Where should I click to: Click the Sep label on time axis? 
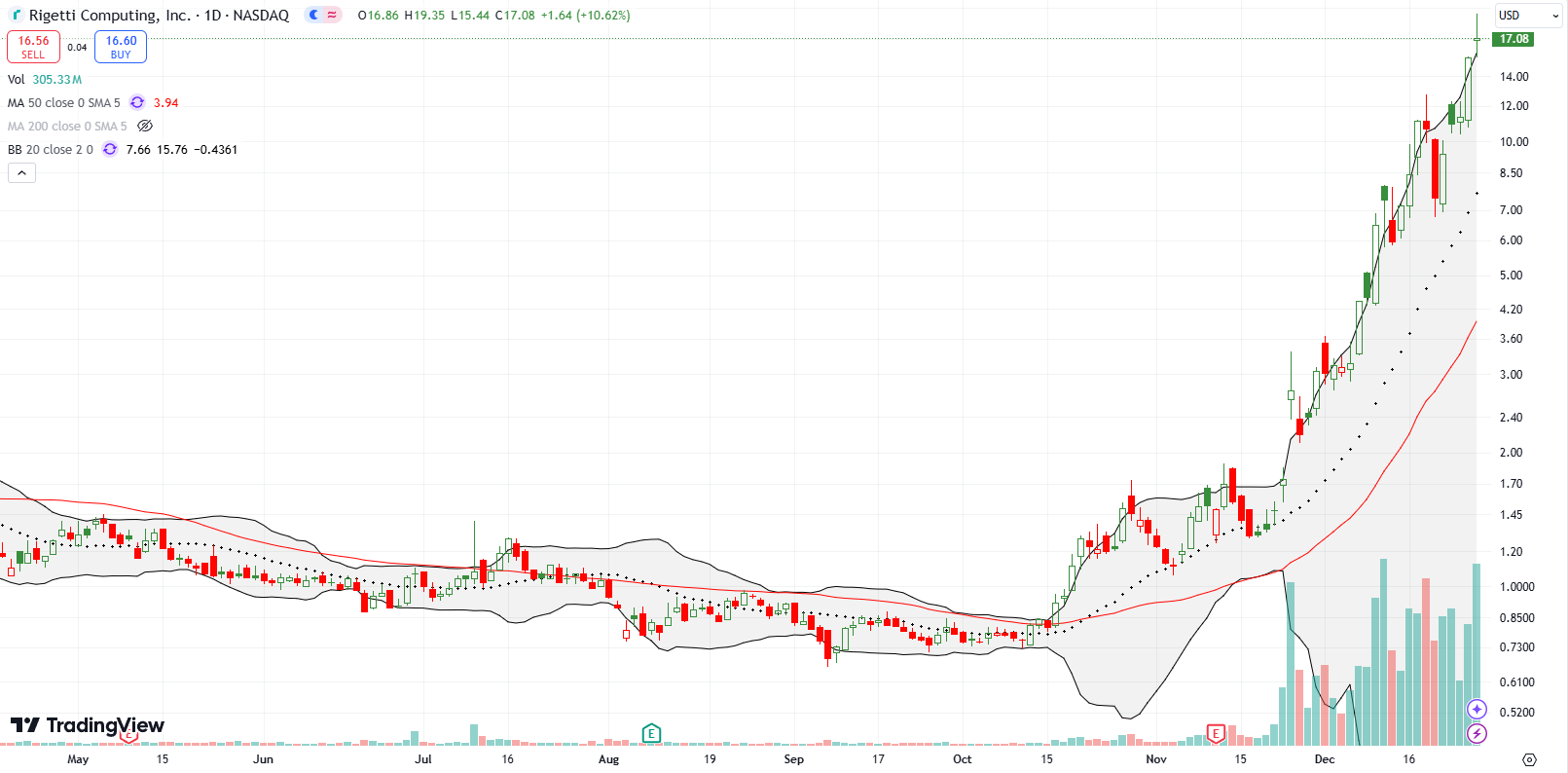(794, 759)
